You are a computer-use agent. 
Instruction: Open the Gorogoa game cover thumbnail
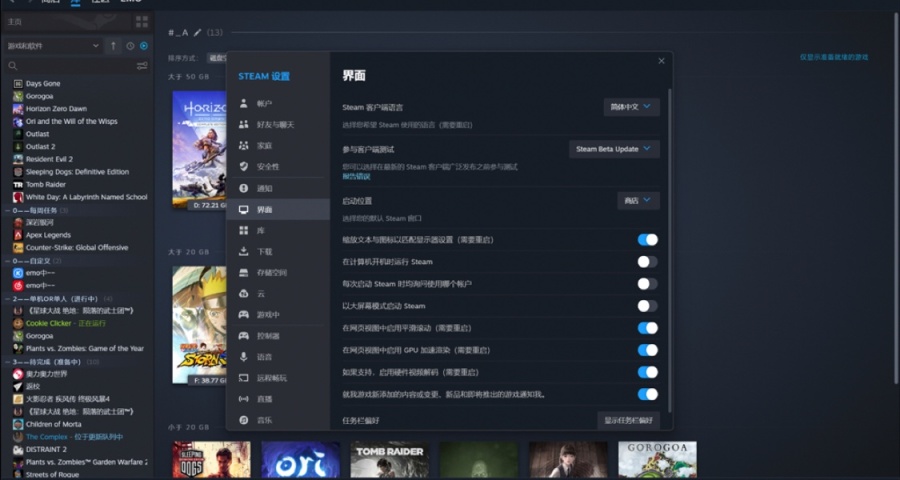[657, 459]
